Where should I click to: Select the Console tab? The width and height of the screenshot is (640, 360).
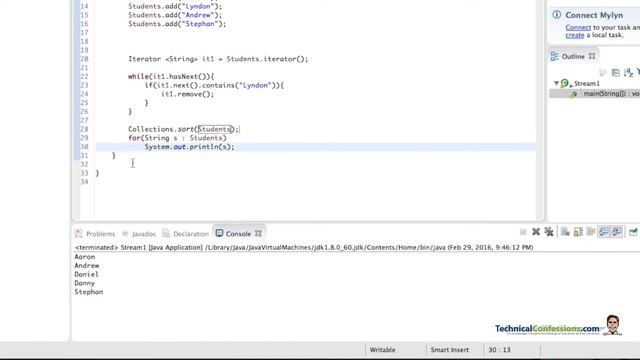pos(238,234)
